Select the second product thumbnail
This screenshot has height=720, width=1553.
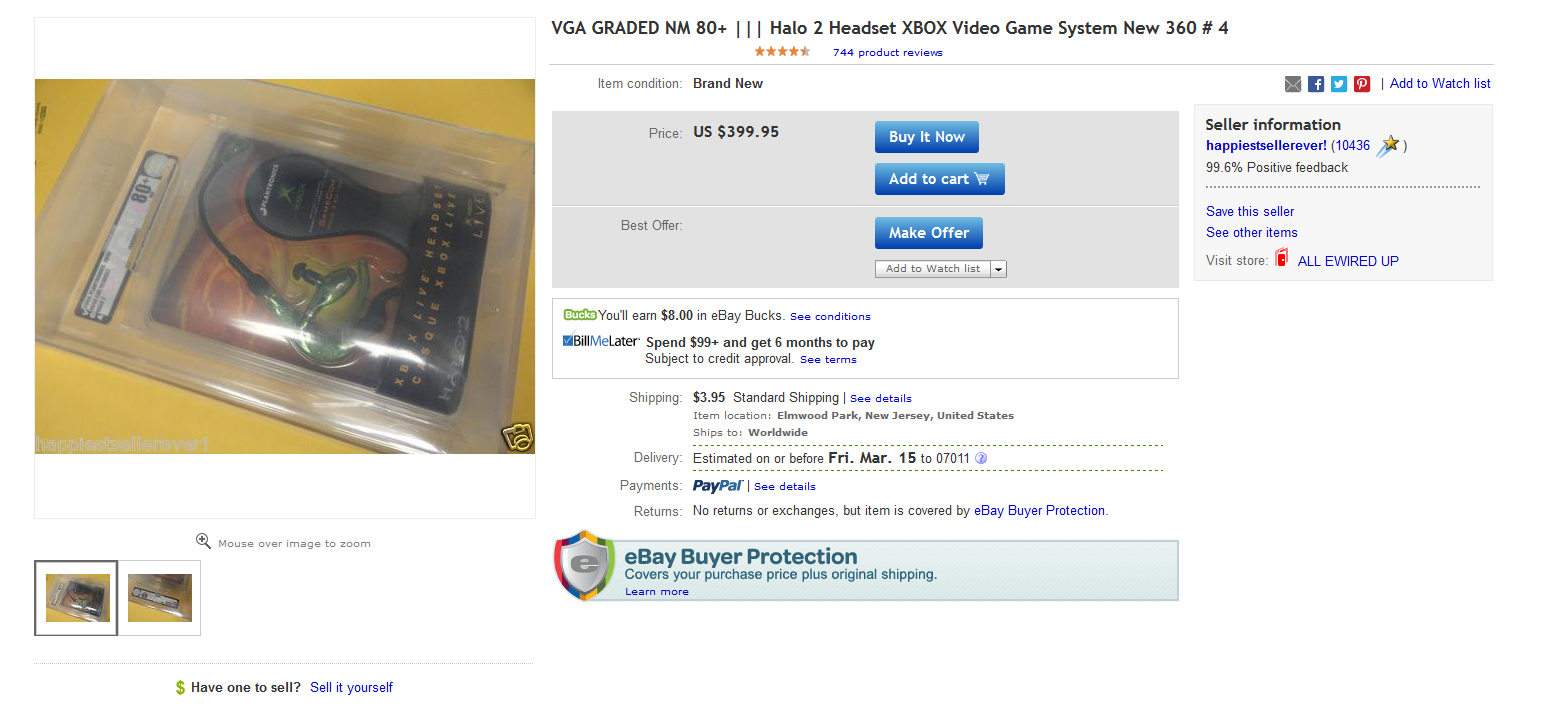(160, 598)
